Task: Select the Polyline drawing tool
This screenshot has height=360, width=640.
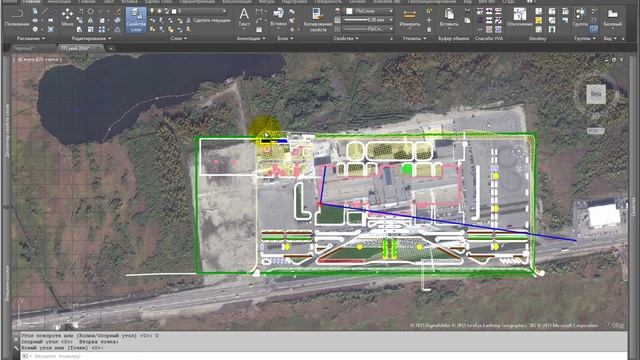Action: coord(17,18)
